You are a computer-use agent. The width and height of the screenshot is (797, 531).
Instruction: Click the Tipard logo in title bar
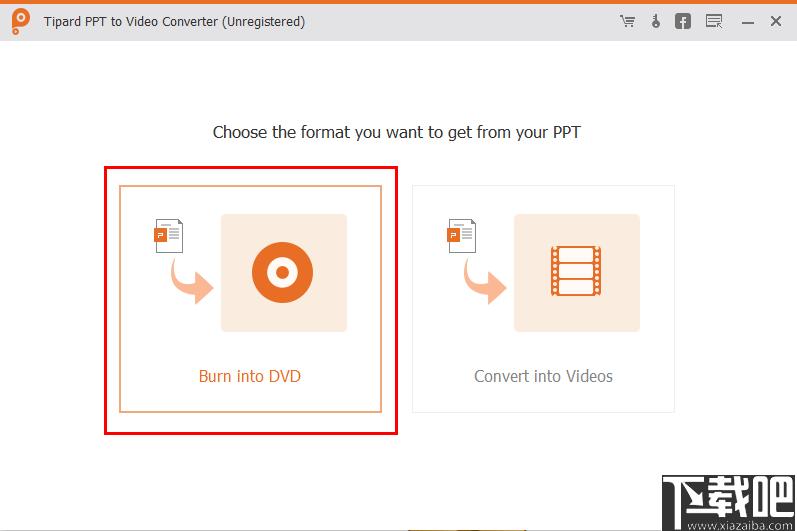(x=20, y=22)
